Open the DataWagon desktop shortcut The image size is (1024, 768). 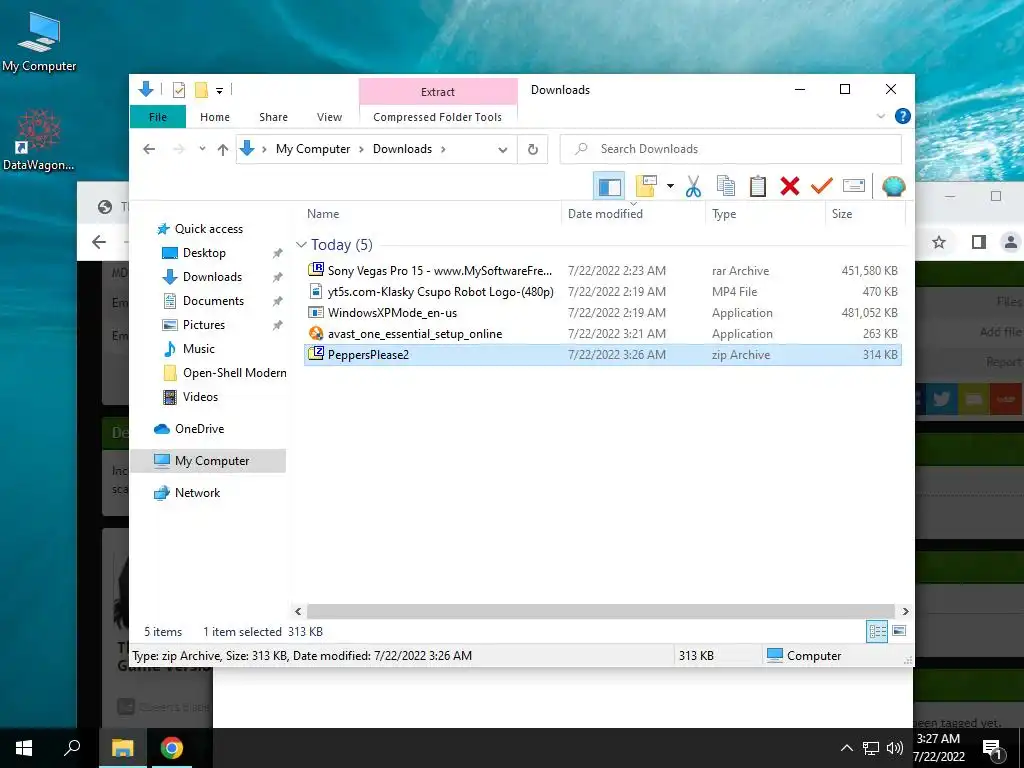pyautogui.click(x=39, y=140)
